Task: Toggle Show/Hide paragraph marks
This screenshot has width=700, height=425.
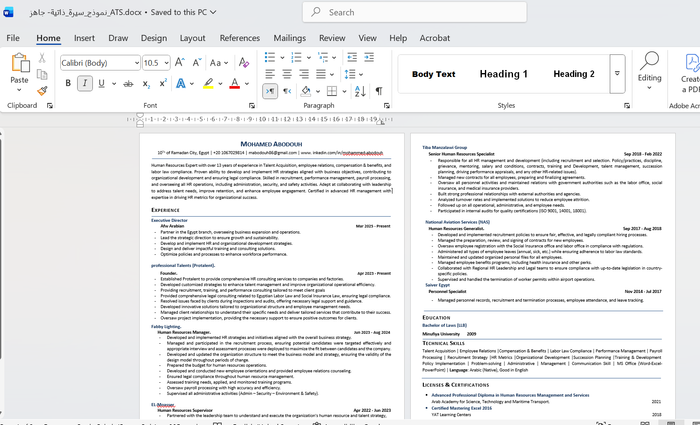Action: tap(379, 91)
